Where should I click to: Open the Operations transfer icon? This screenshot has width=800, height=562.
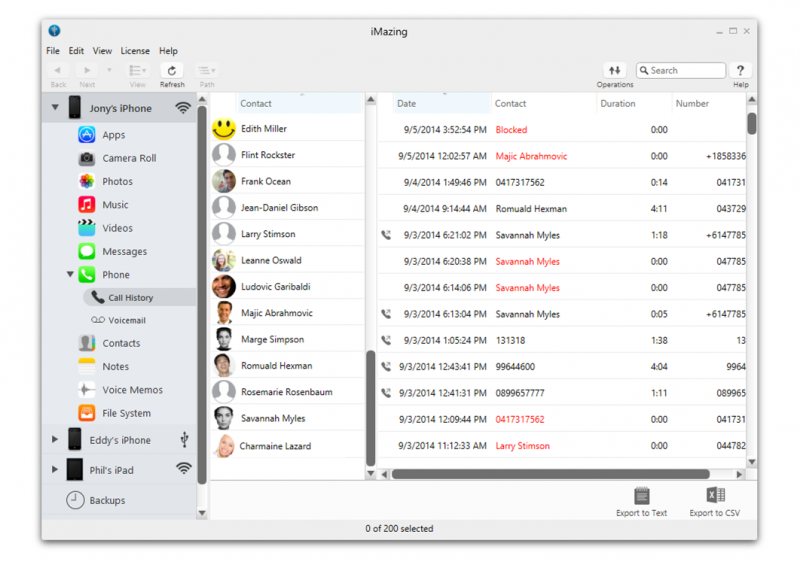tap(615, 71)
